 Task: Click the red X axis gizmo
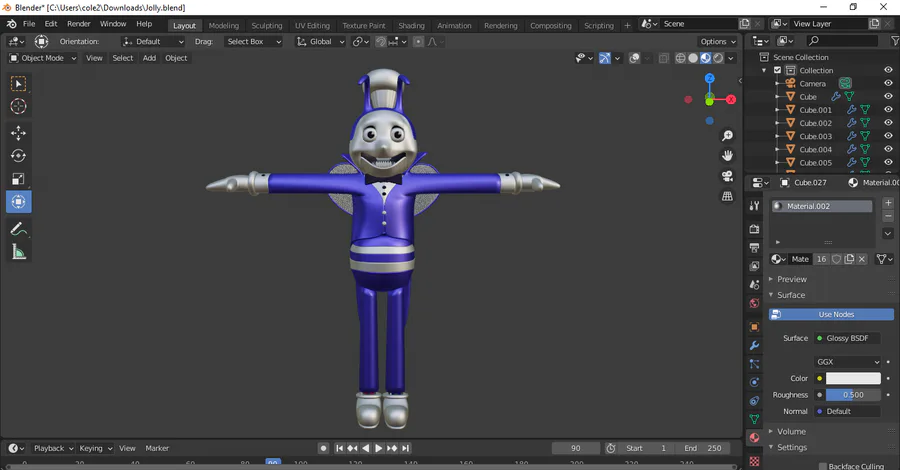point(731,100)
